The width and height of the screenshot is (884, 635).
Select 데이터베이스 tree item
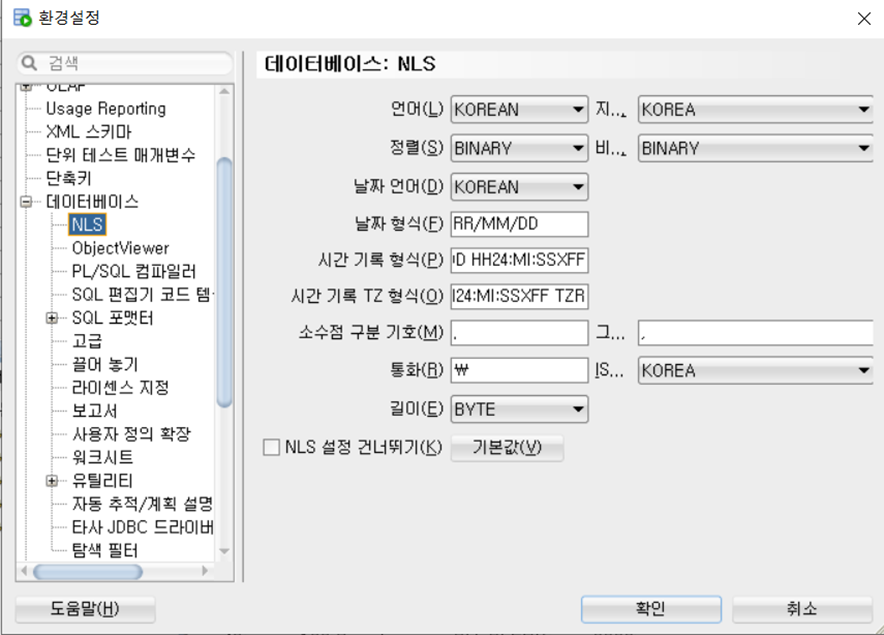point(92,201)
